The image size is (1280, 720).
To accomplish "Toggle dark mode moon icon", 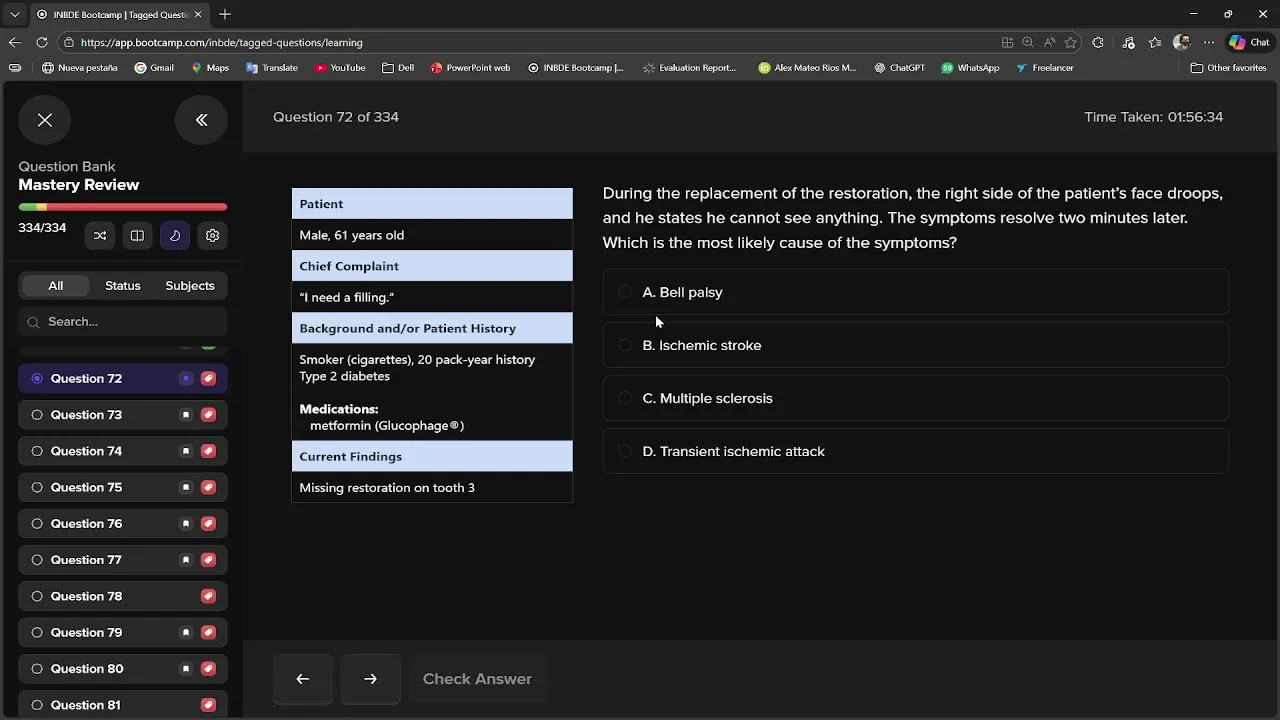I will 175,236.
